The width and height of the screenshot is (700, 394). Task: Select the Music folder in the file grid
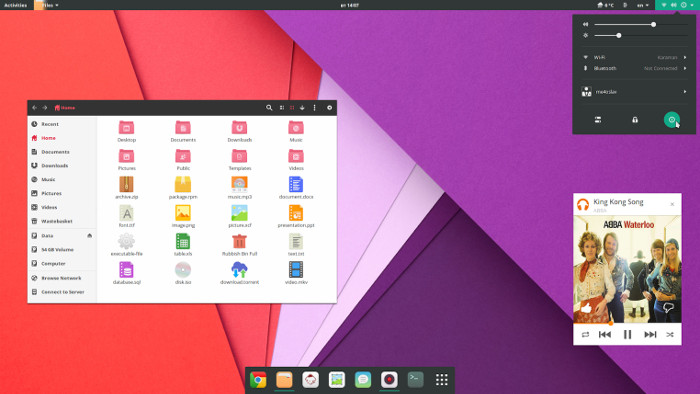tap(296, 128)
